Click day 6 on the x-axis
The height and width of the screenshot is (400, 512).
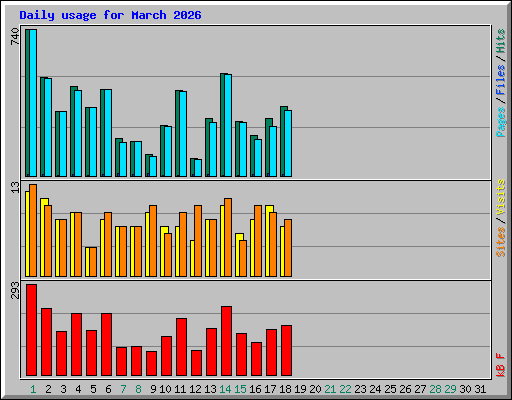point(108,389)
